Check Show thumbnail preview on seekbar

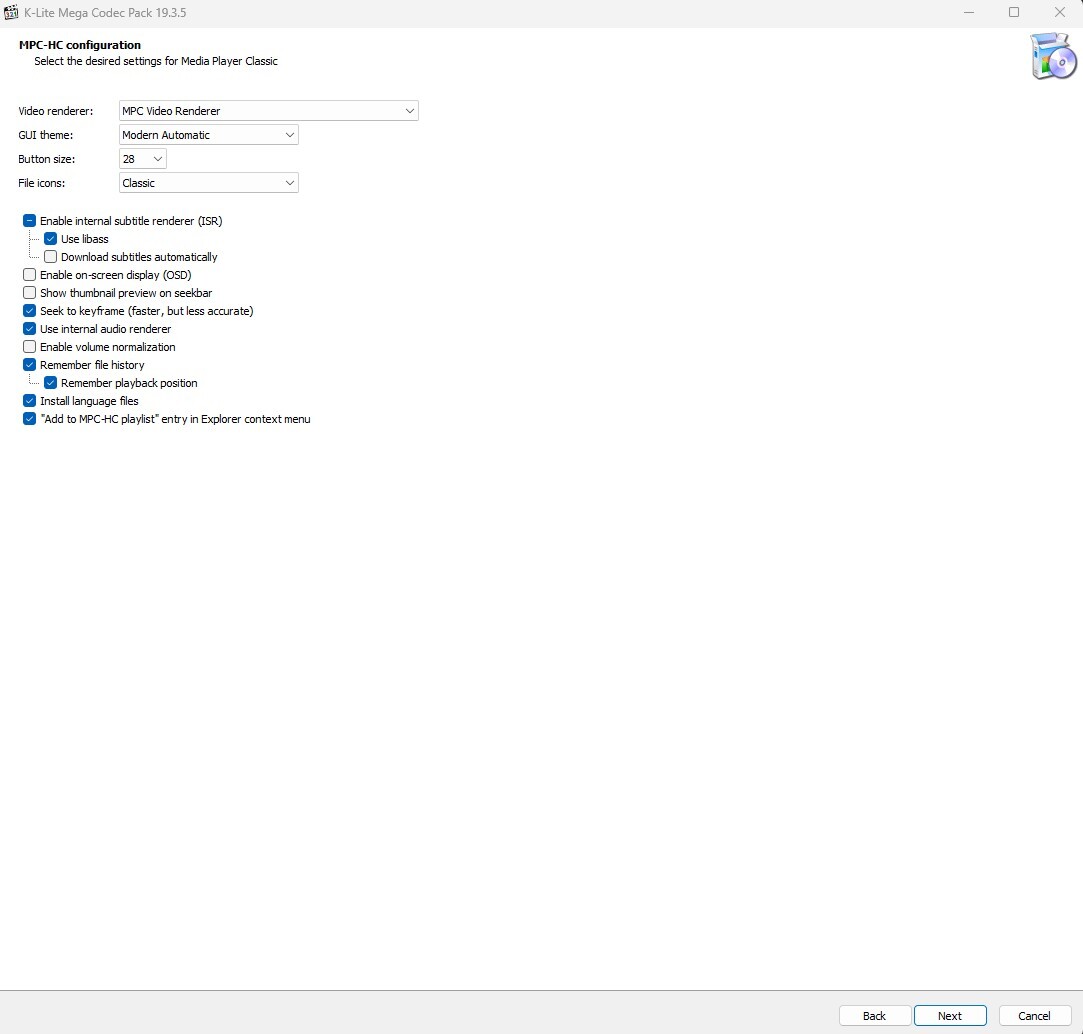(30, 293)
